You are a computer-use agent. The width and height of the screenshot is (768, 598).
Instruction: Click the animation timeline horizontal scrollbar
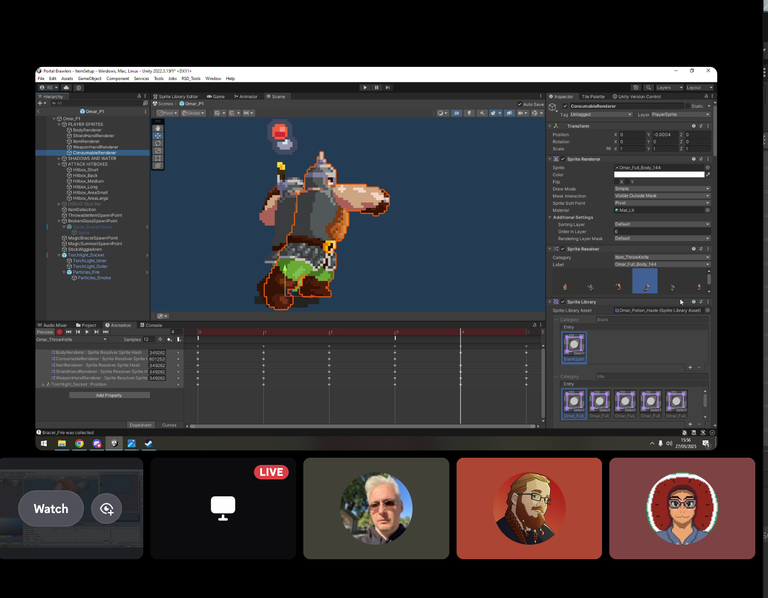pyautogui.click(x=363, y=426)
